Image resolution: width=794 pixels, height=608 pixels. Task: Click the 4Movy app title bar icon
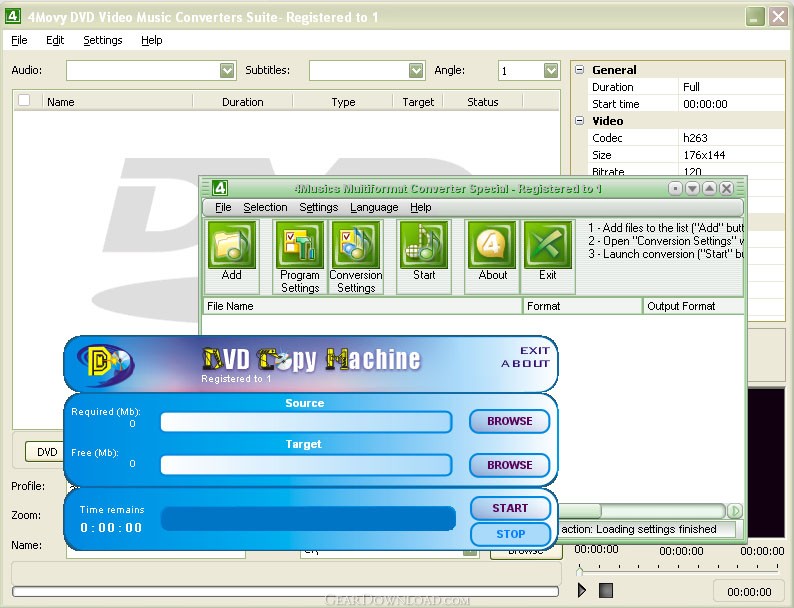point(13,16)
